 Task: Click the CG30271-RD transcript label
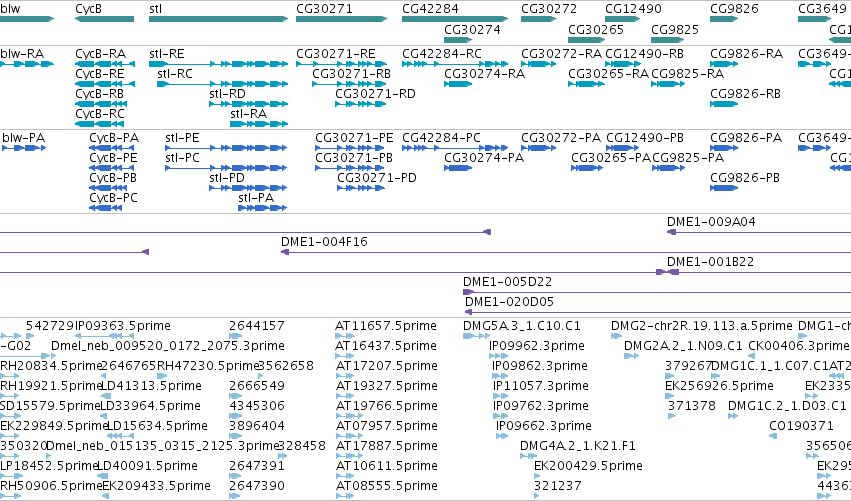[376, 94]
